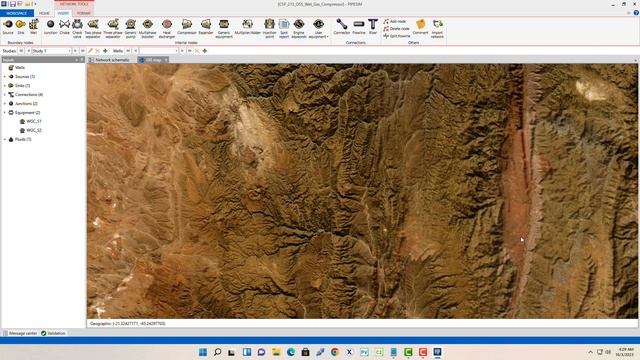The width and height of the screenshot is (640, 360).
Task: Collapse the Equipment tree node
Action: [x=5, y=113]
